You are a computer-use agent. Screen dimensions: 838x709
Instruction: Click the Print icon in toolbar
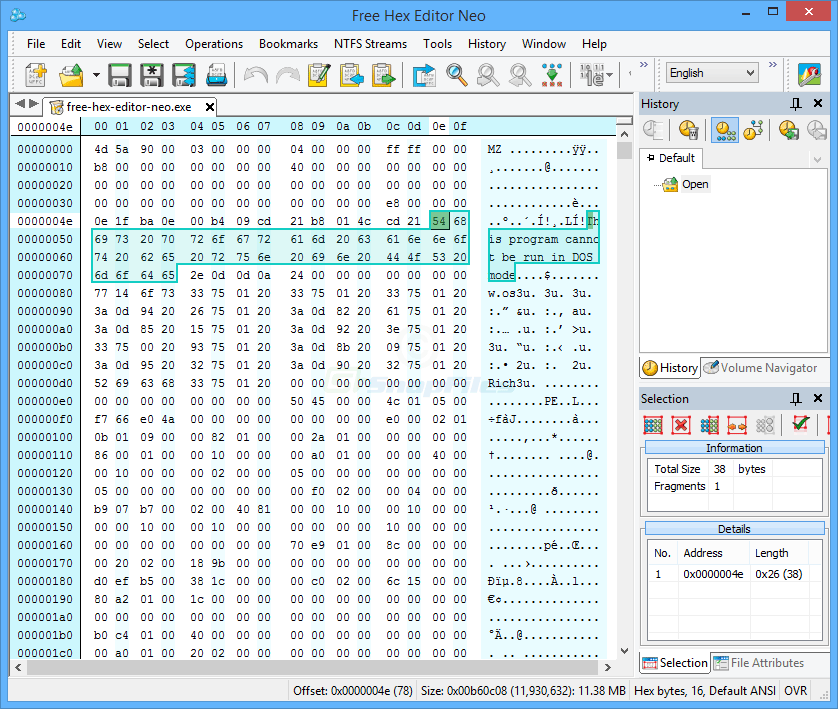click(217, 75)
